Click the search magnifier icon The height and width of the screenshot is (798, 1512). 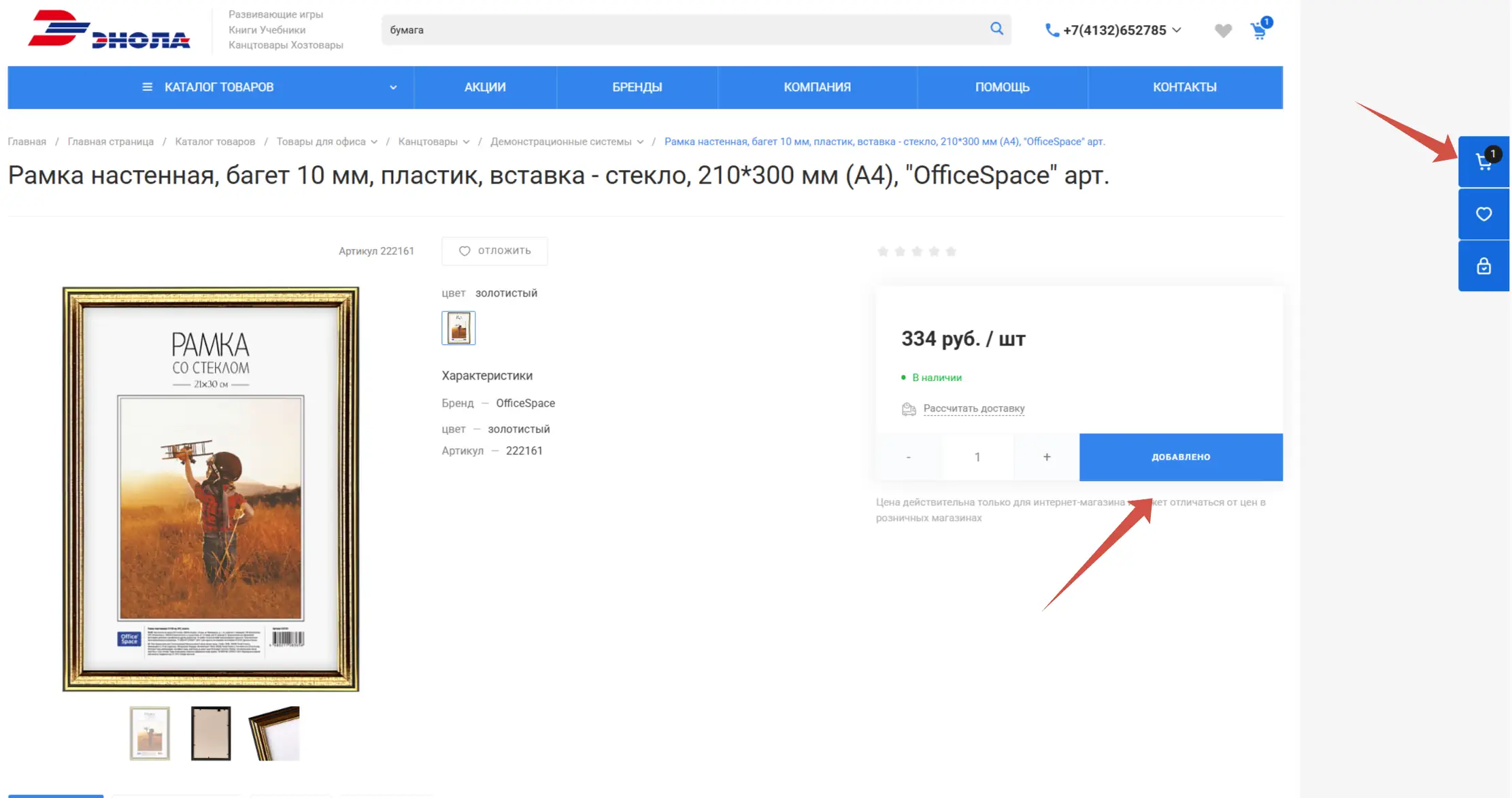coord(996,29)
